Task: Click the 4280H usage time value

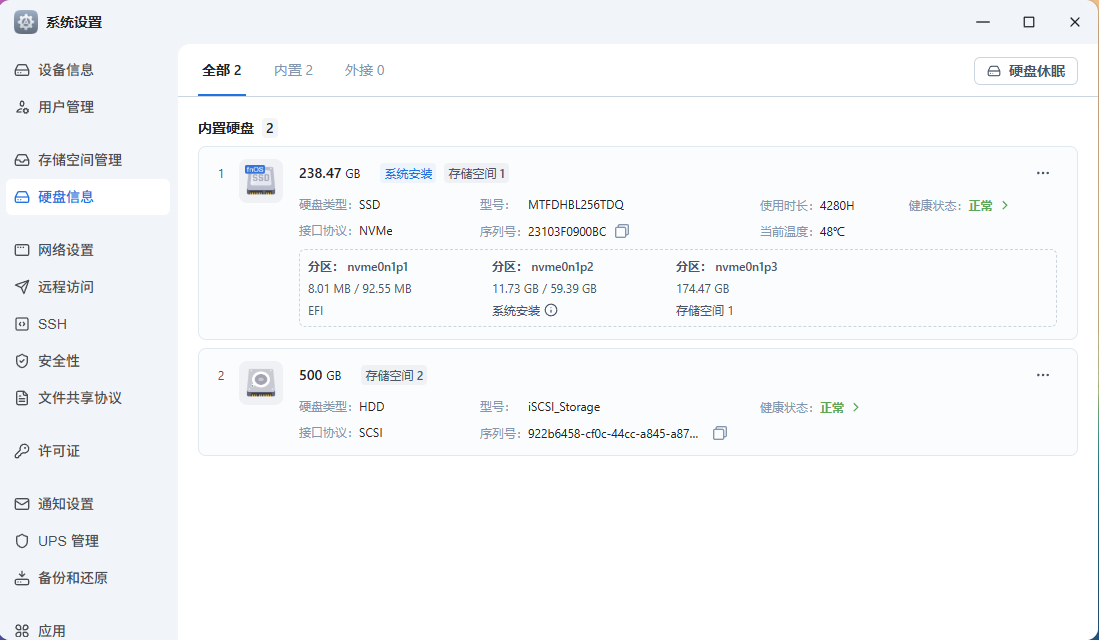Action: coord(837,205)
